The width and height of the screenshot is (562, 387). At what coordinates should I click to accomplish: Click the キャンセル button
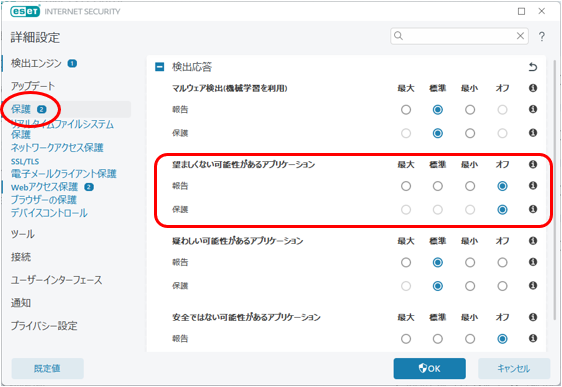click(514, 368)
